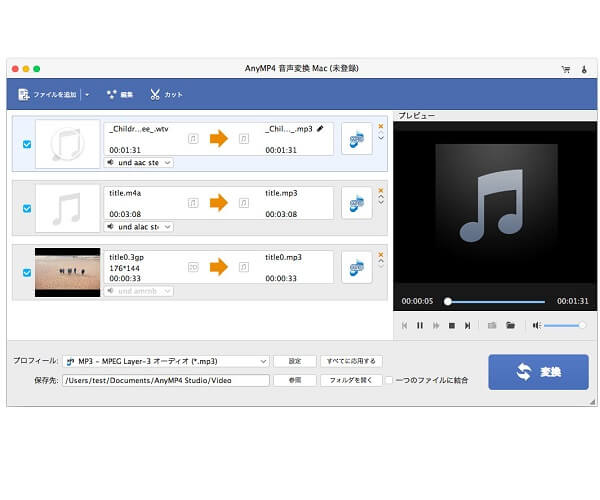Click the target audio icon in title.m4a row
The width and height of the screenshot is (600, 500).
pos(244,203)
